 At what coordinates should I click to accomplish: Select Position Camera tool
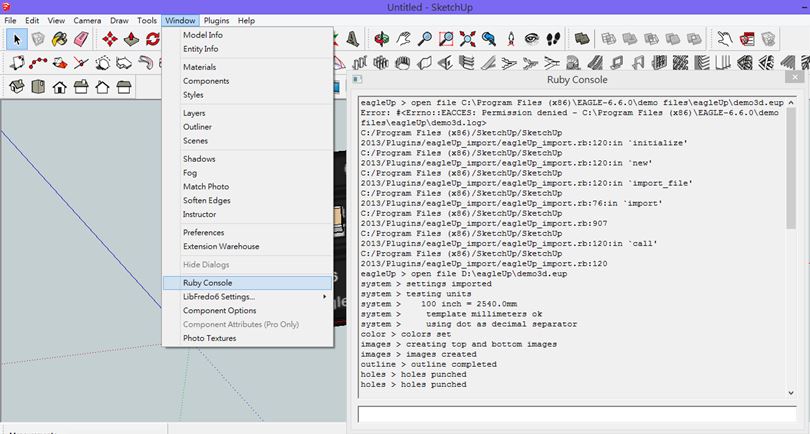click(x=511, y=39)
